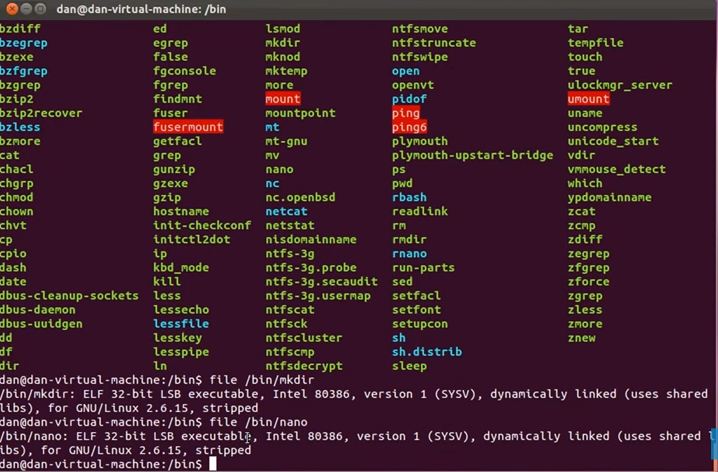Click the 'mkdir' entry in listing

[x=283, y=43]
